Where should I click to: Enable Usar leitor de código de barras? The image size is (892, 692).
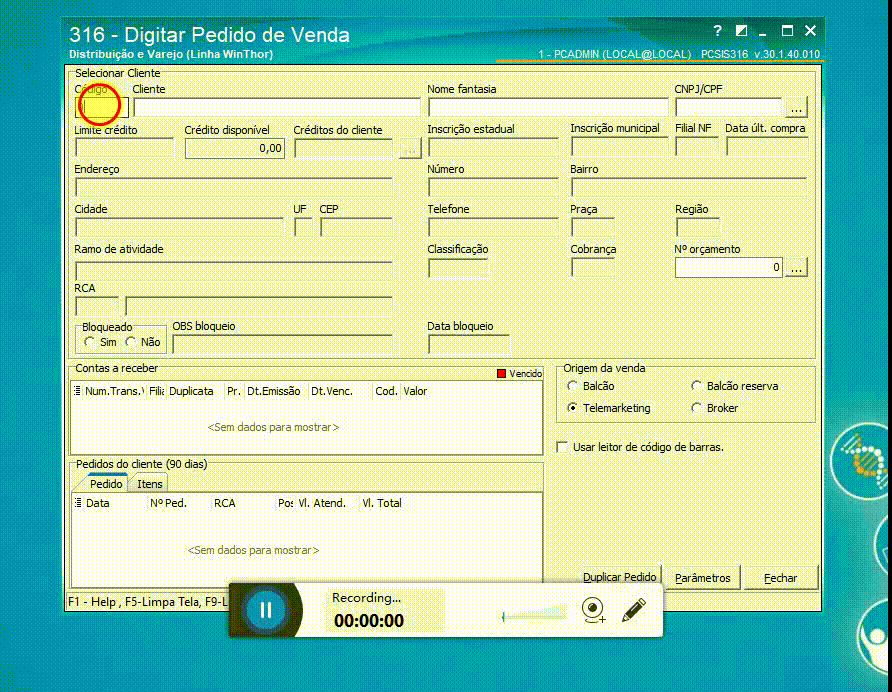pos(563,447)
